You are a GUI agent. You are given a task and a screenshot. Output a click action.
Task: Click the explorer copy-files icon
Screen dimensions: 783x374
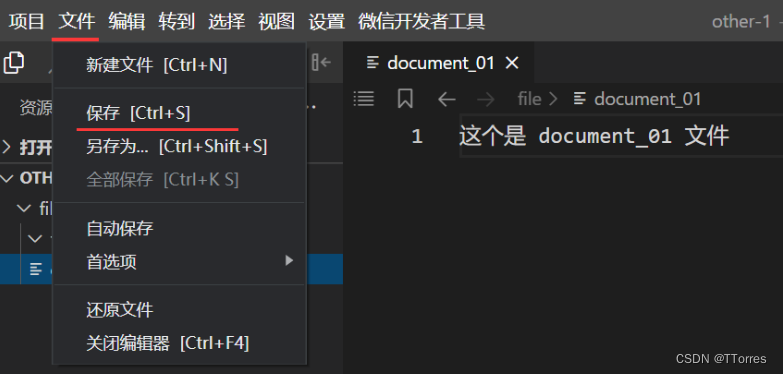14,62
